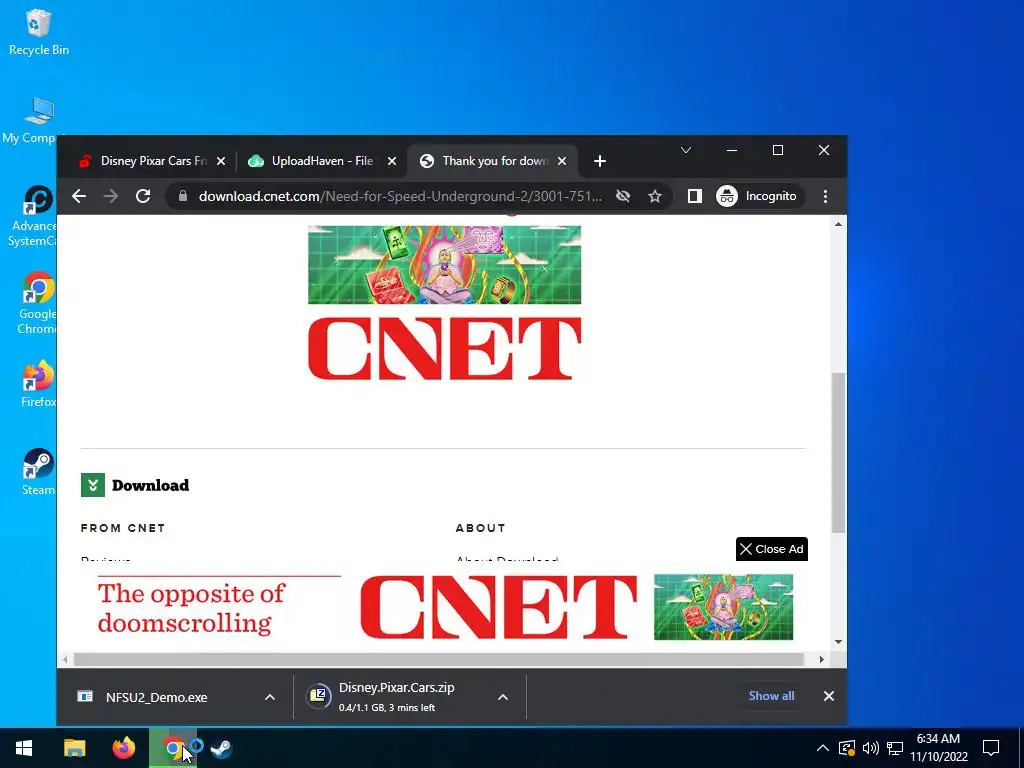Select the Google Chrome desktop shortcut

pos(37,304)
